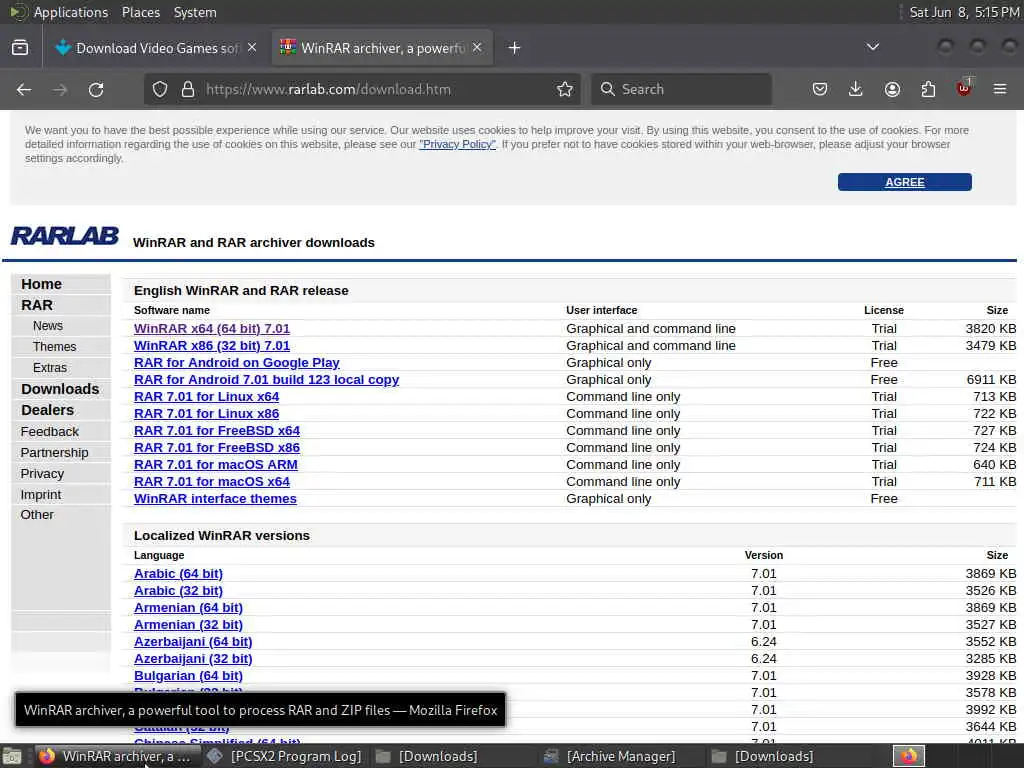Click the padlock site security icon
The width and height of the screenshot is (1024, 768).
click(188, 89)
